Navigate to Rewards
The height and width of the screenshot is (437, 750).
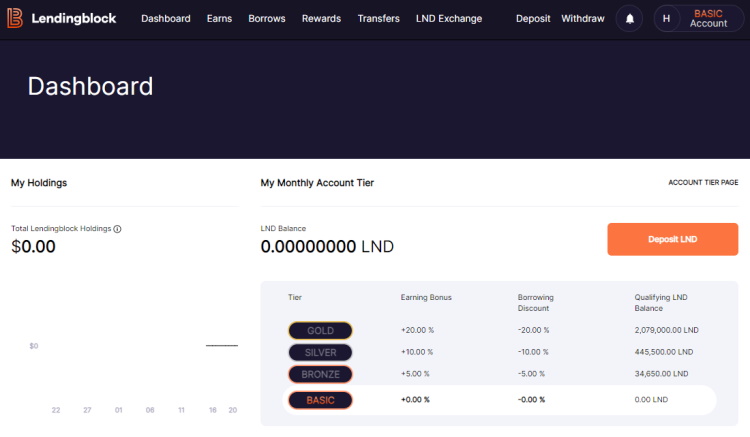321,19
